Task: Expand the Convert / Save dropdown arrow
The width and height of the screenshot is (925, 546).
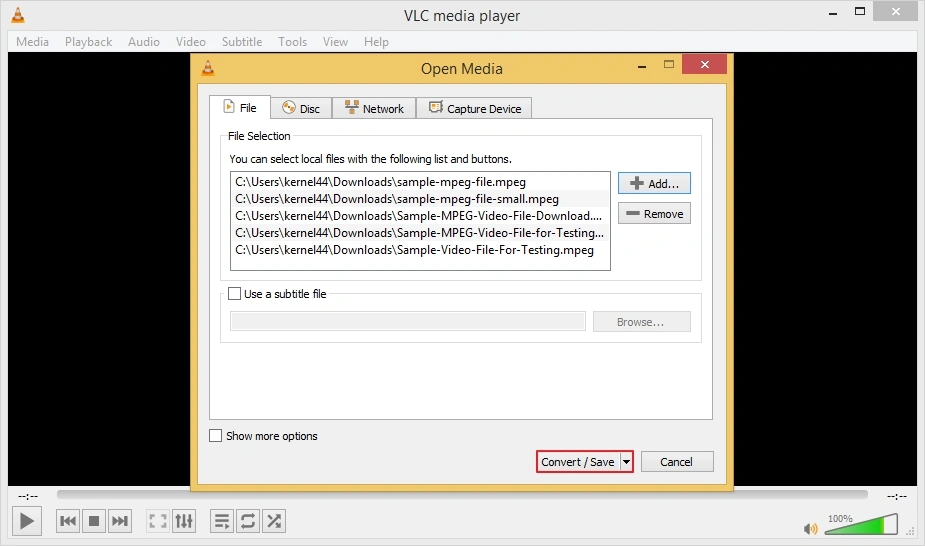Action: [626, 462]
